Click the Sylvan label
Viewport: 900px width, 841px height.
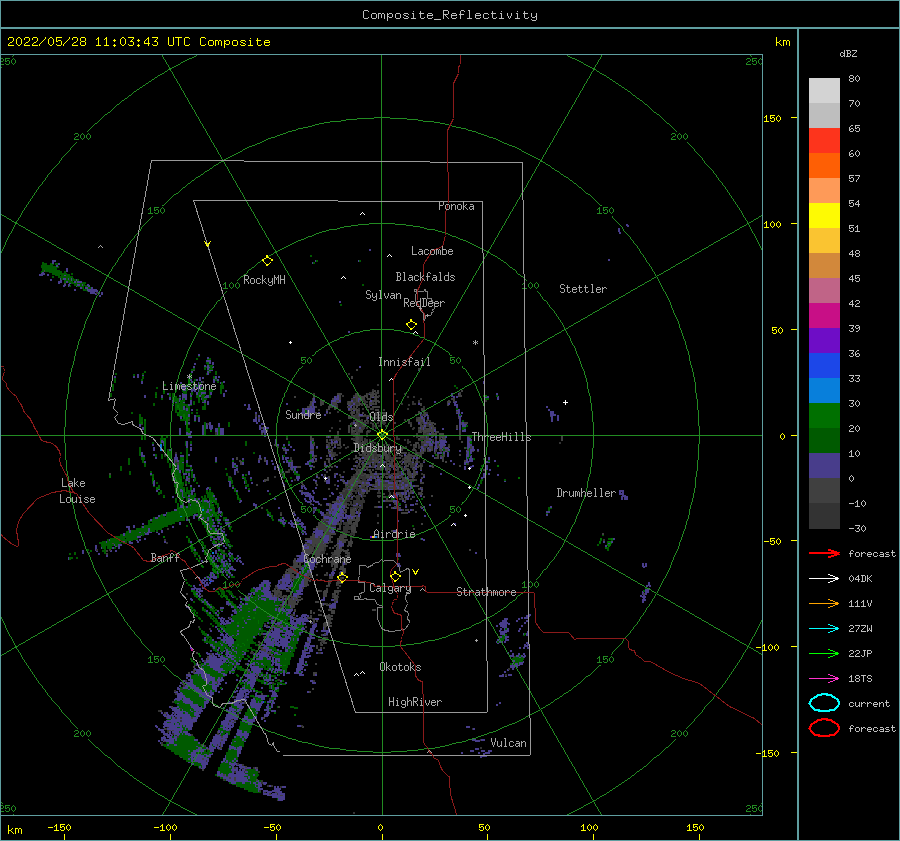pyautogui.click(x=383, y=295)
